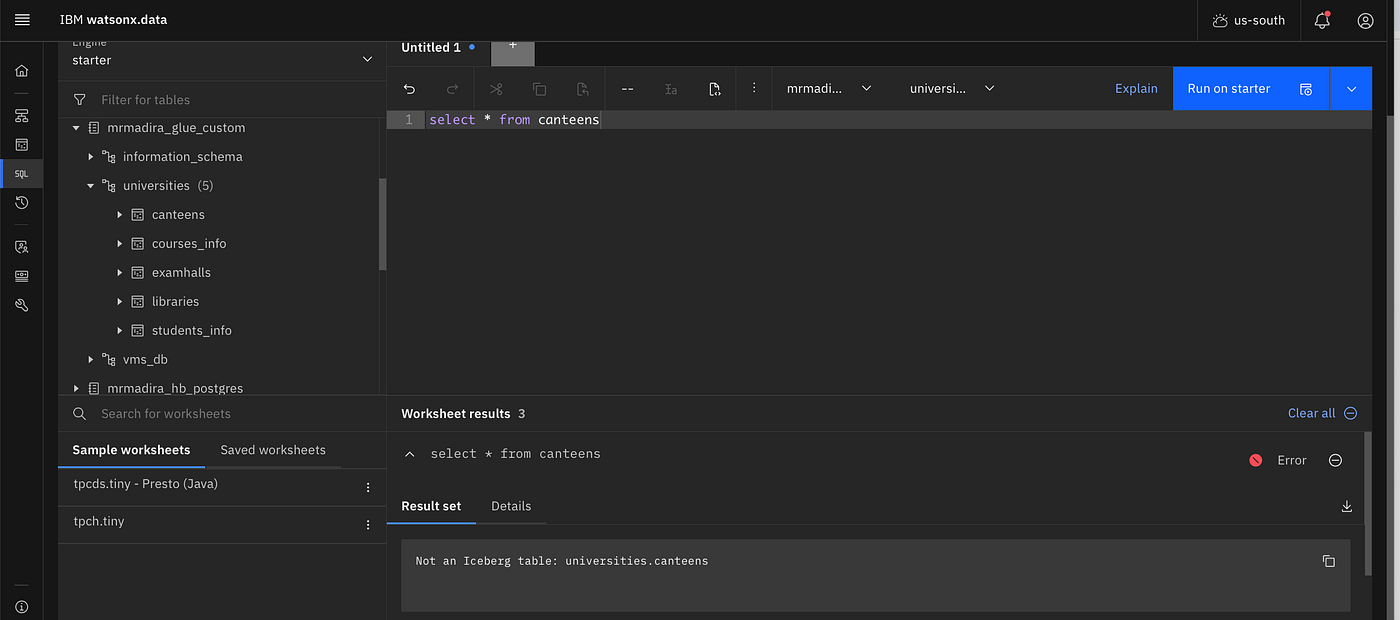This screenshot has height=620, width=1400.
Task: Open tpcds.tiny - Presto (Java) worksheet
Action: click(x=146, y=484)
